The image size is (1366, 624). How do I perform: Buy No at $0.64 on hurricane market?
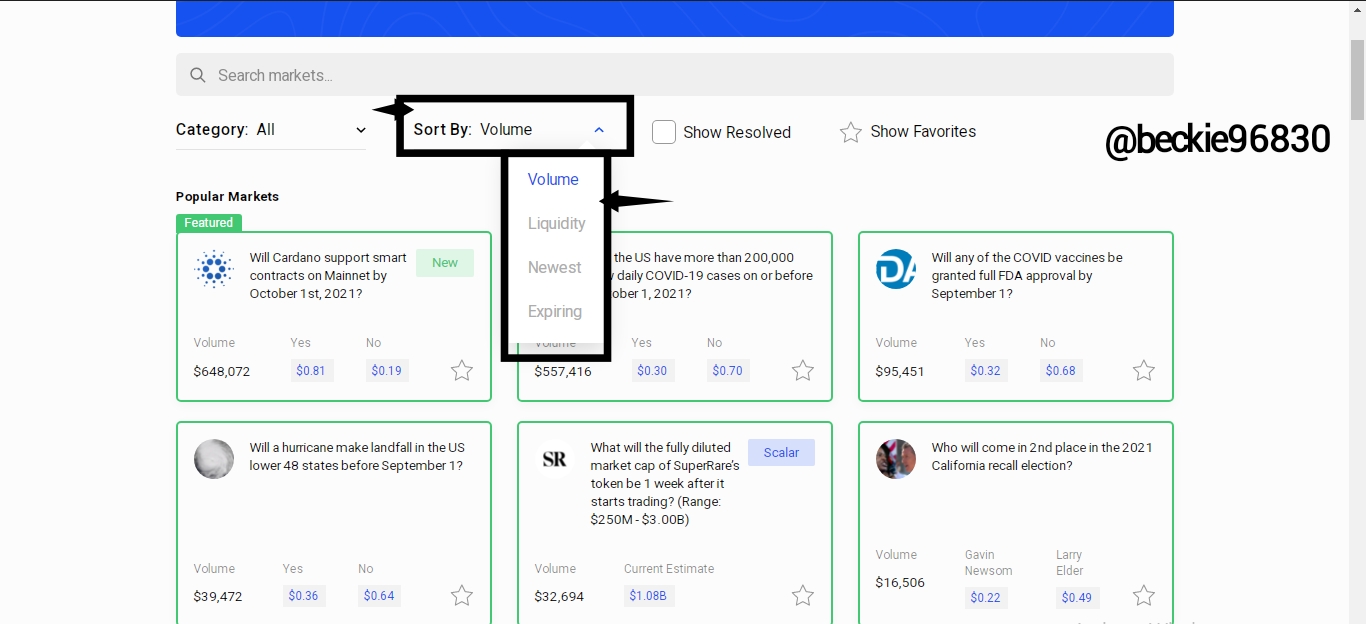(x=380, y=596)
